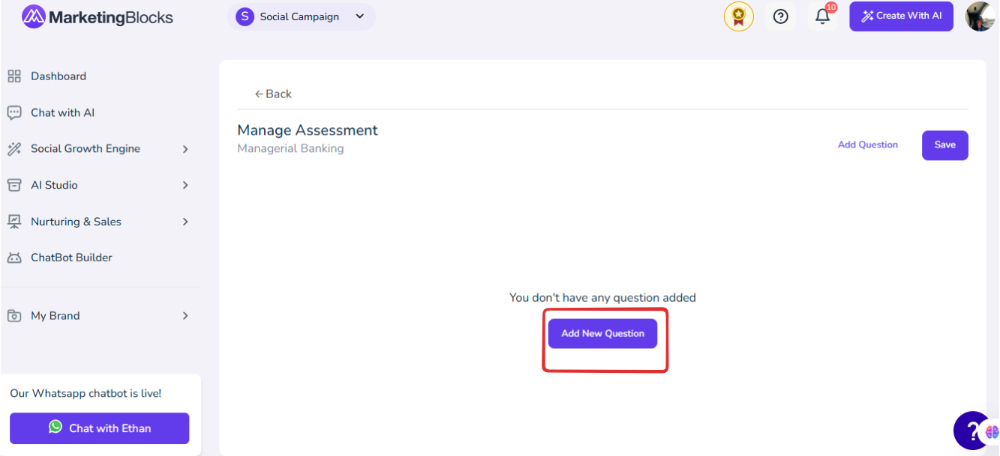Open the gold award badge icon
Viewport: 1000px width, 456px height.
coord(739,17)
